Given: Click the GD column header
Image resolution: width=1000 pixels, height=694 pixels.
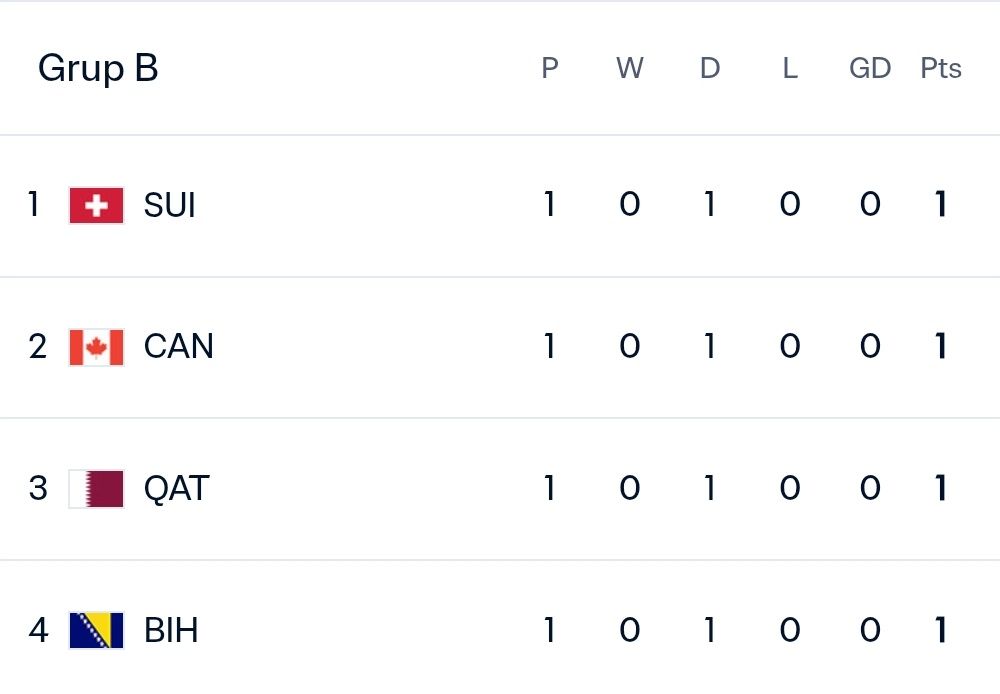Looking at the screenshot, I should tap(870, 68).
